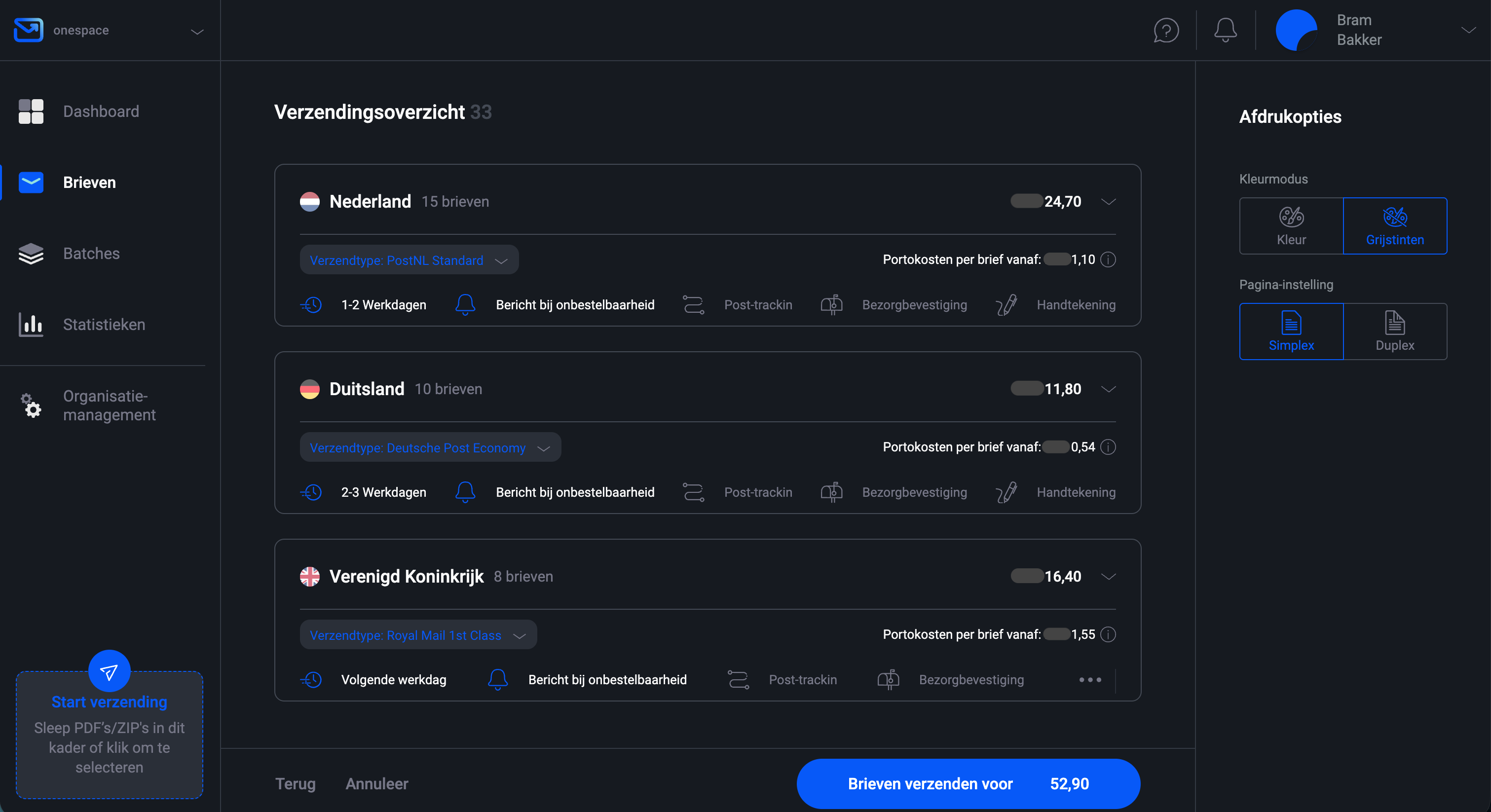Screen dimensions: 1491x812
Task: Open the help question mark icon
Action: point(1166,30)
